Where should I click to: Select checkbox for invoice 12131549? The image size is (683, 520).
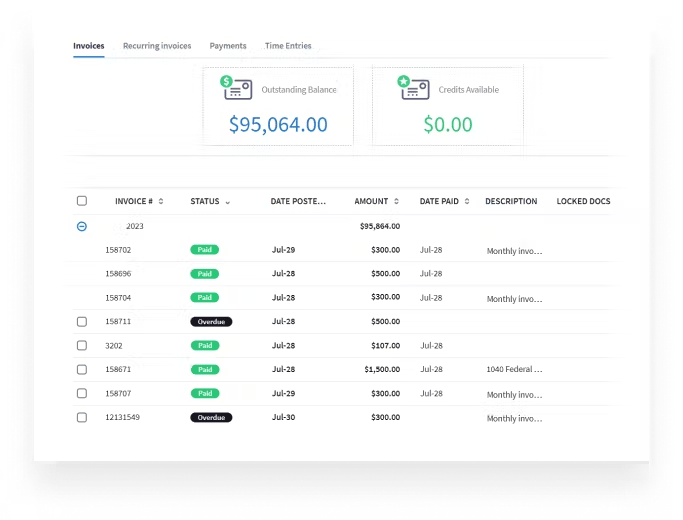[x=82, y=418]
